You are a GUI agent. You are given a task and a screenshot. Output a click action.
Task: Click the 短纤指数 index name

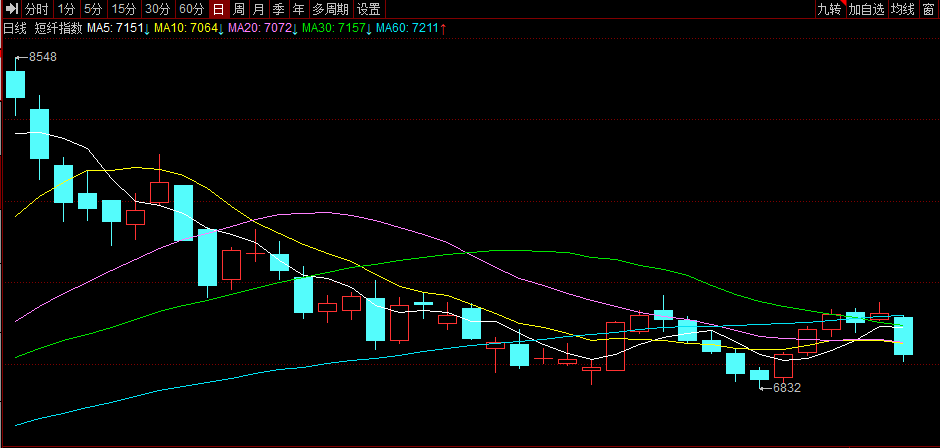58,28
